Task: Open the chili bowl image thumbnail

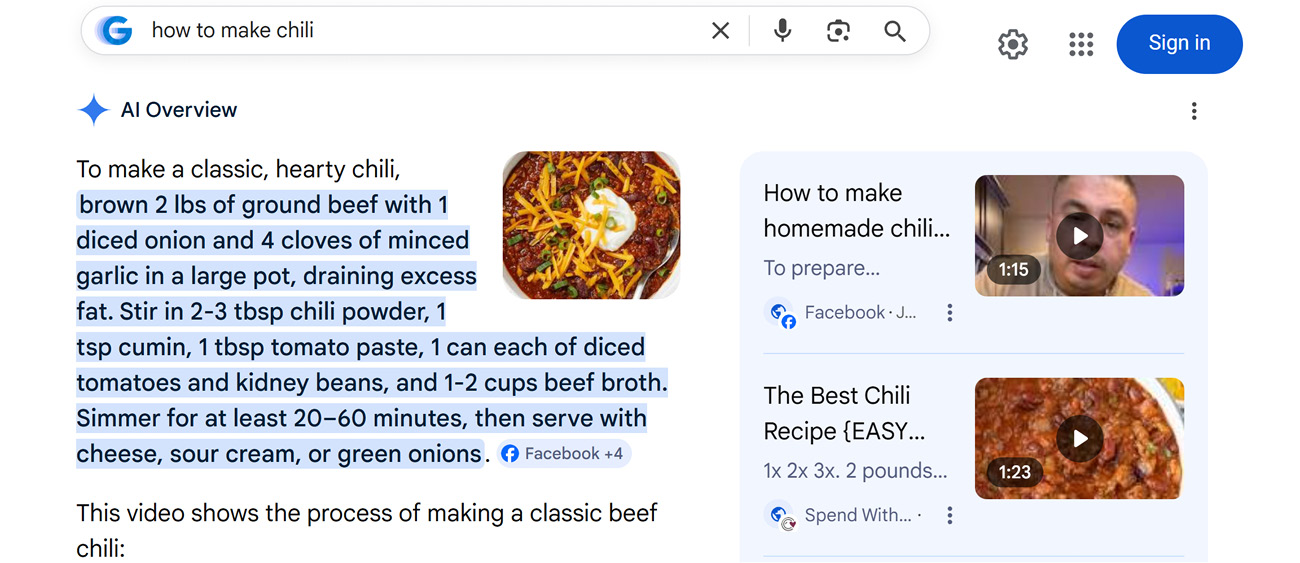Action: click(591, 225)
